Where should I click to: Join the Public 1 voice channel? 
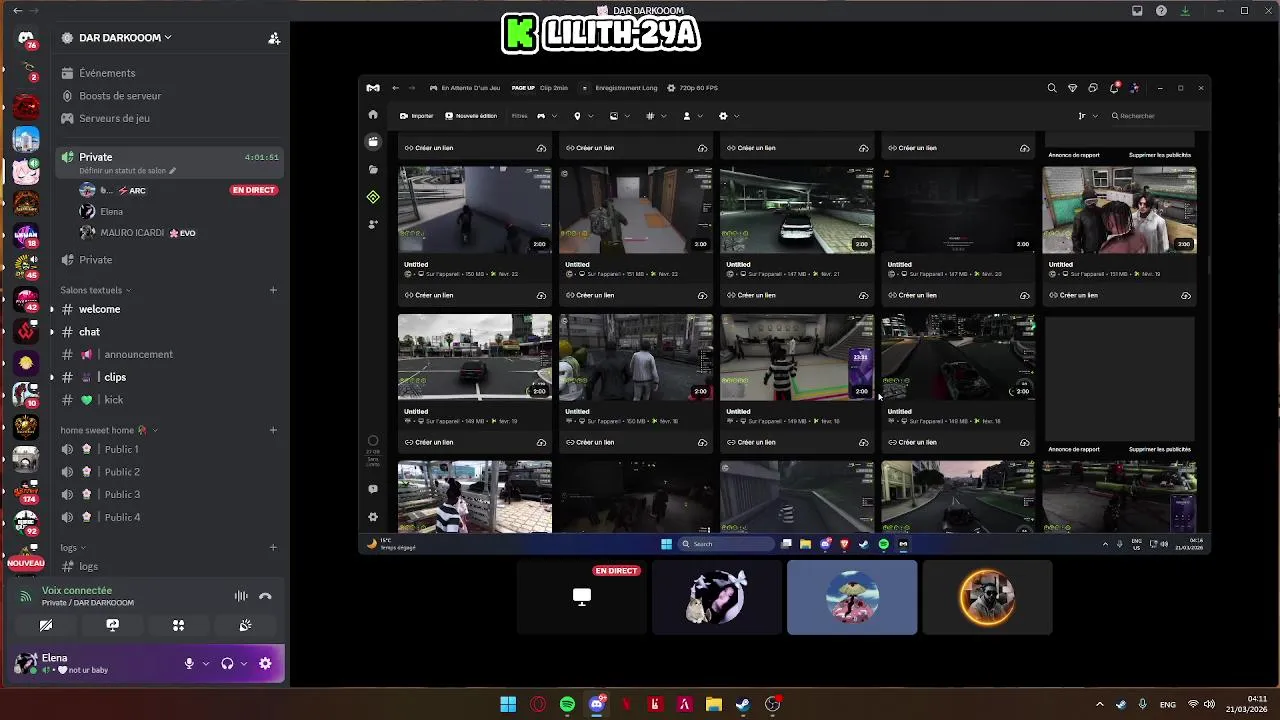coord(170,449)
